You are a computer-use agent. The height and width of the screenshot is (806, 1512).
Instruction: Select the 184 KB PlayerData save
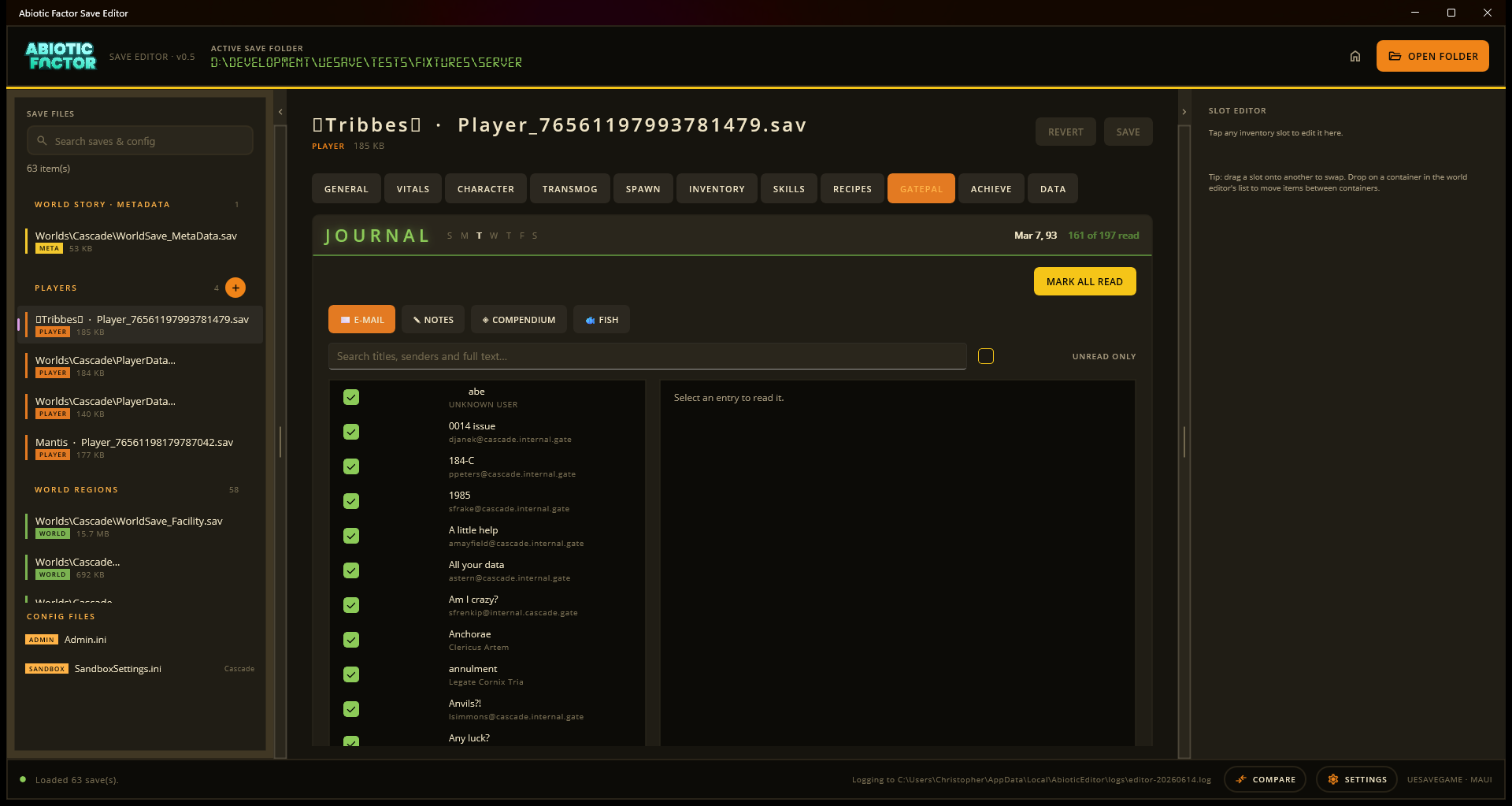[x=140, y=366]
